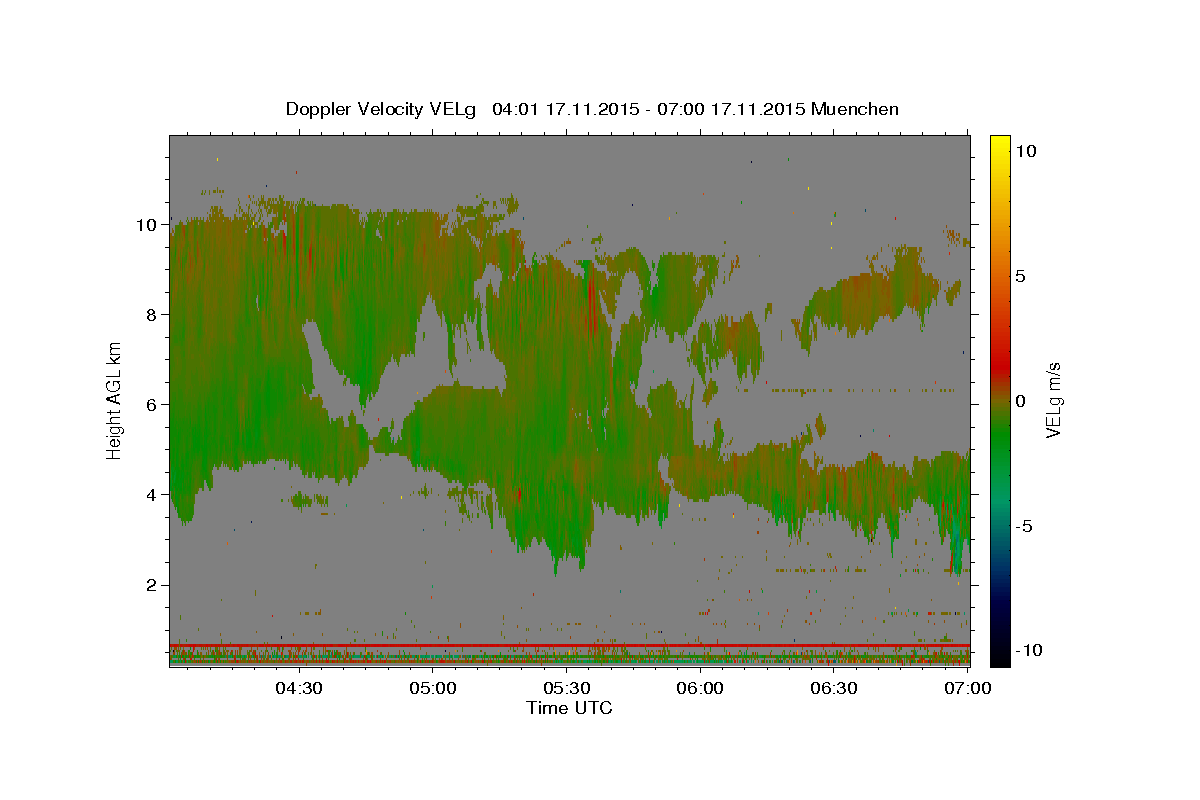This screenshot has width=1200, height=800.
Task: Click the colorbar tick label -10
Action: pyautogui.click(x=1027, y=650)
